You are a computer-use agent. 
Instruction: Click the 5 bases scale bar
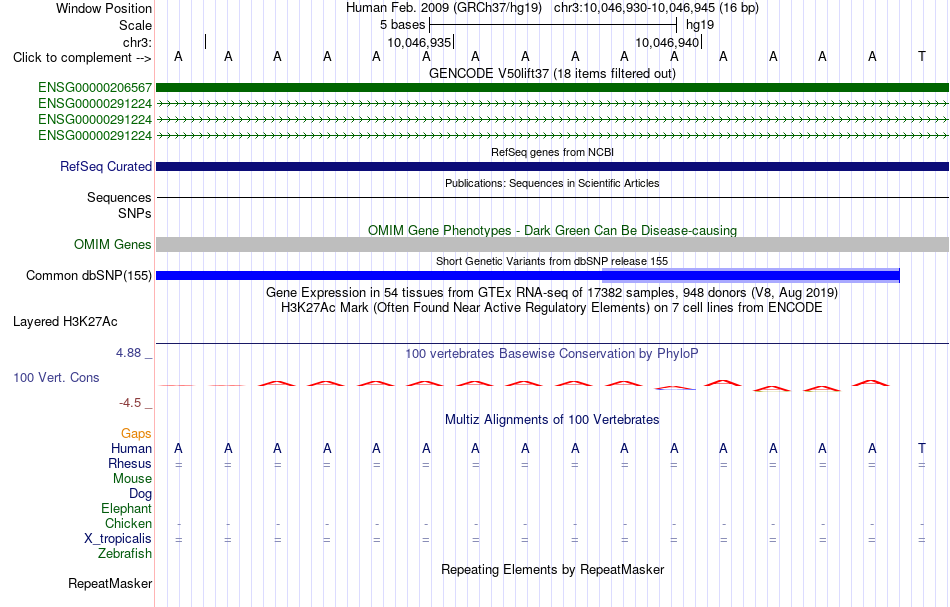point(553,25)
